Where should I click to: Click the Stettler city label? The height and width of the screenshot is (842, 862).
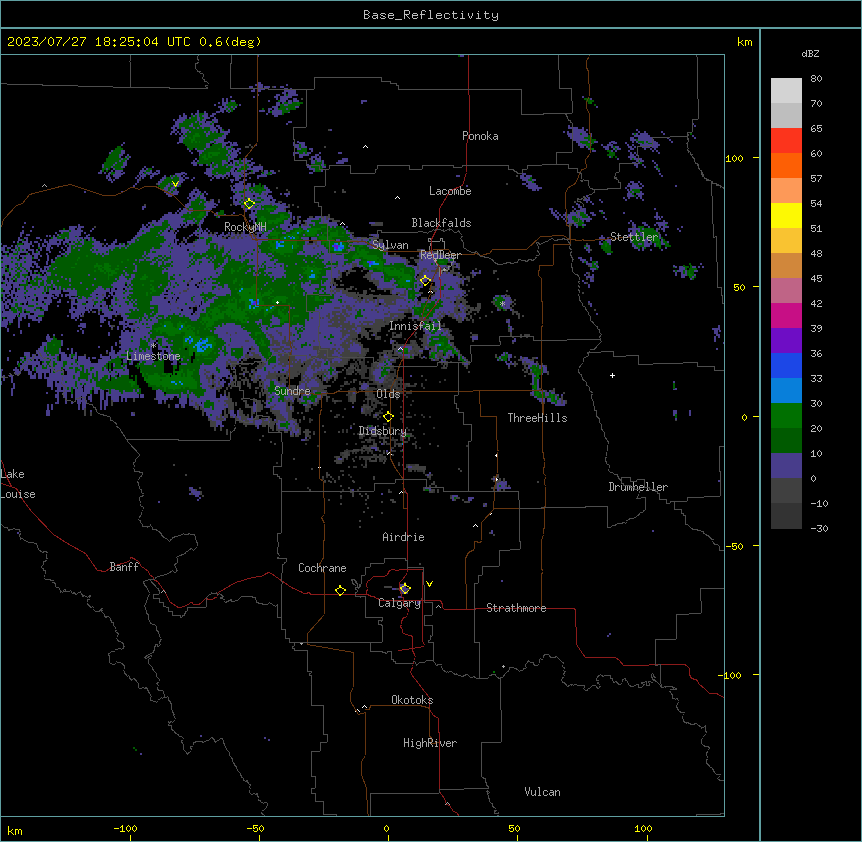click(634, 237)
